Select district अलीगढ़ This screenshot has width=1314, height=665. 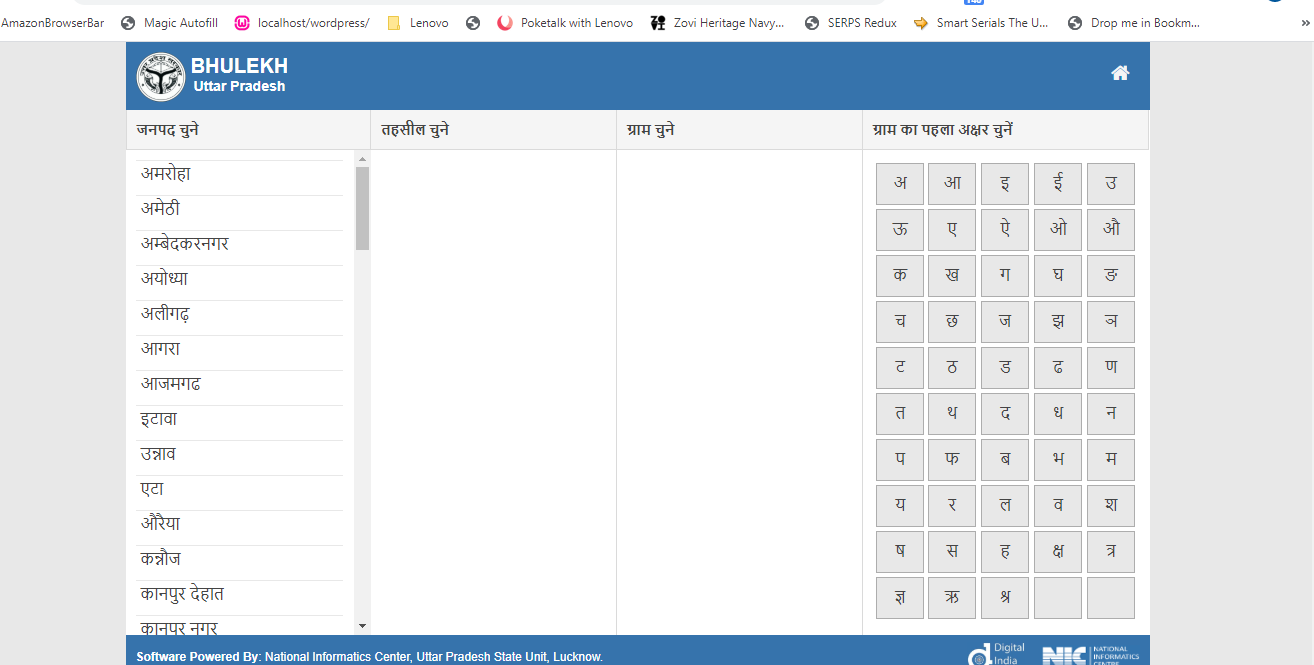click(x=240, y=314)
